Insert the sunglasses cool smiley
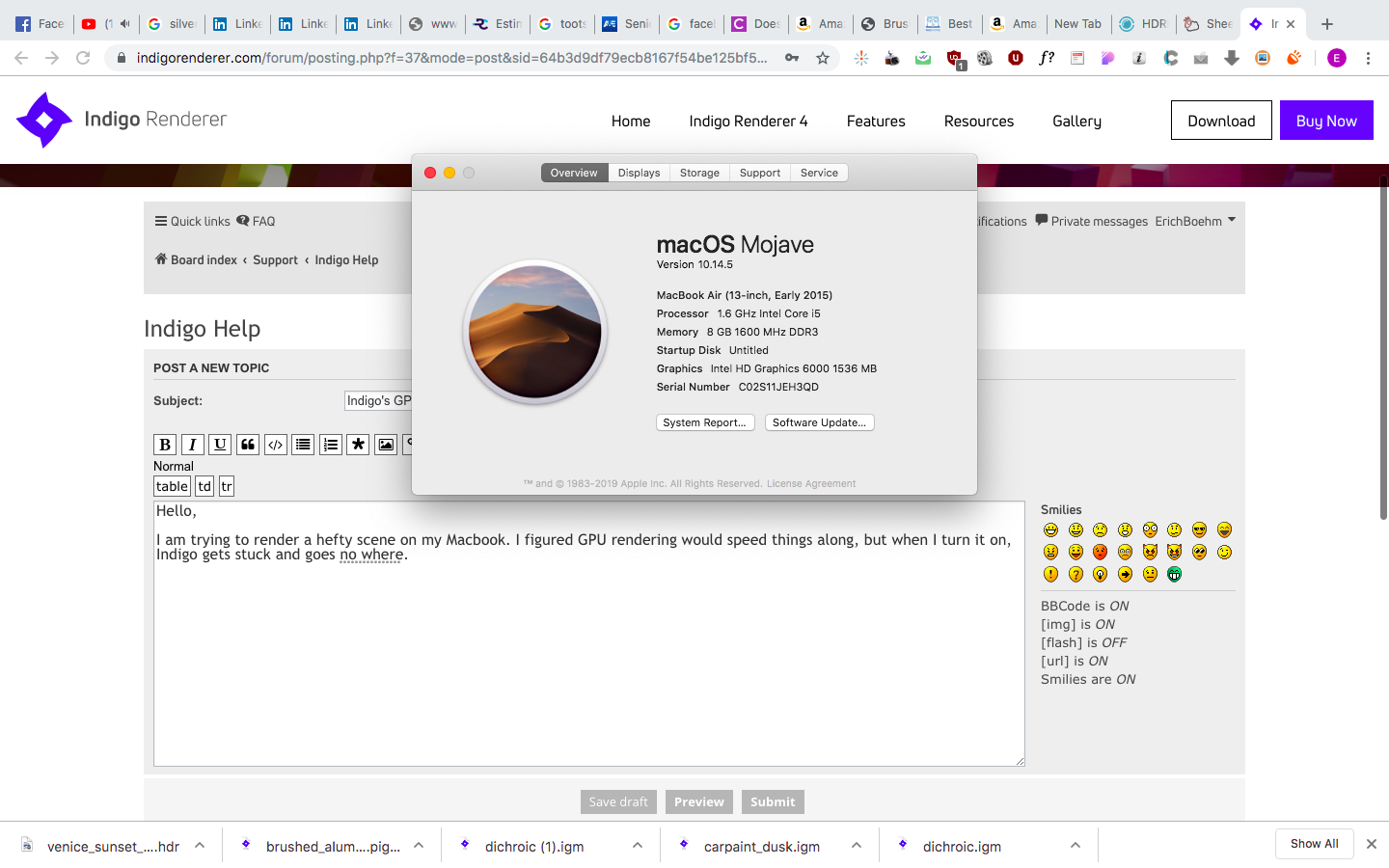This screenshot has height=868, width=1389. click(x=1199, y=530)
